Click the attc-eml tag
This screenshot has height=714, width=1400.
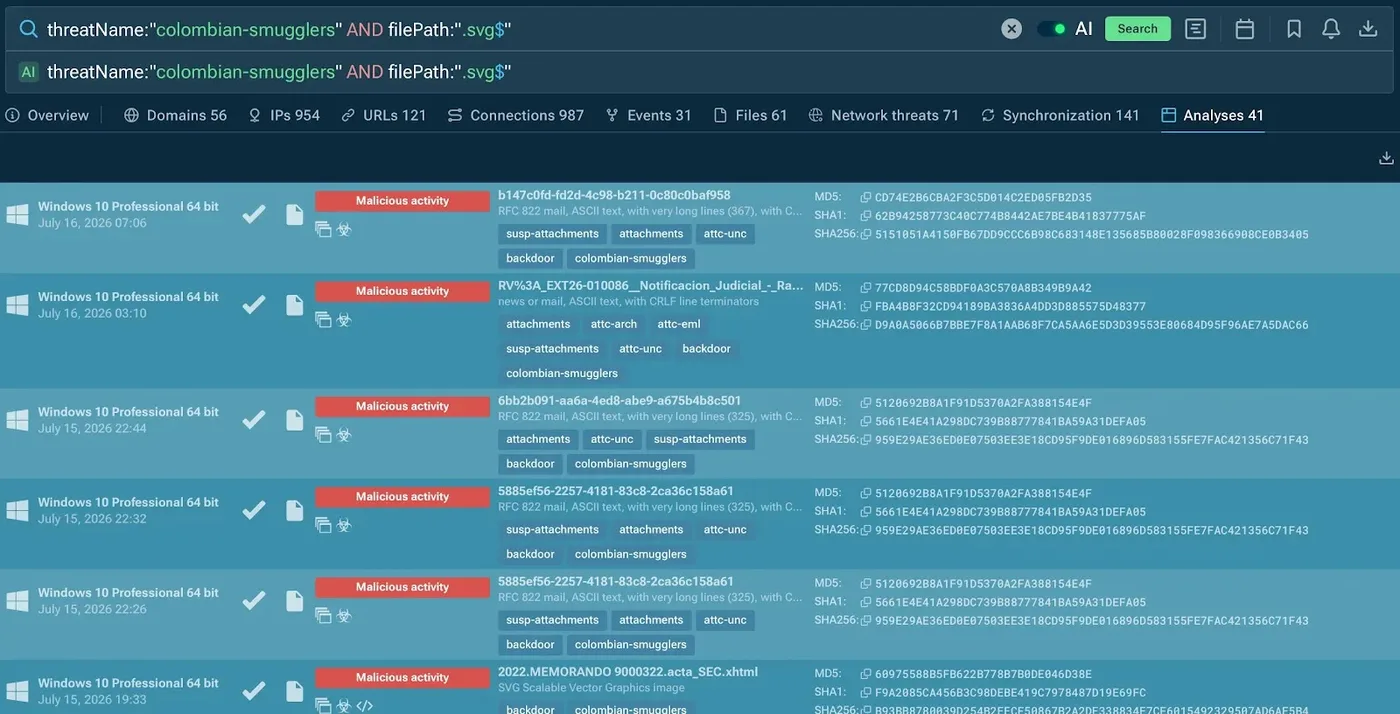click(x=679, y=324)
